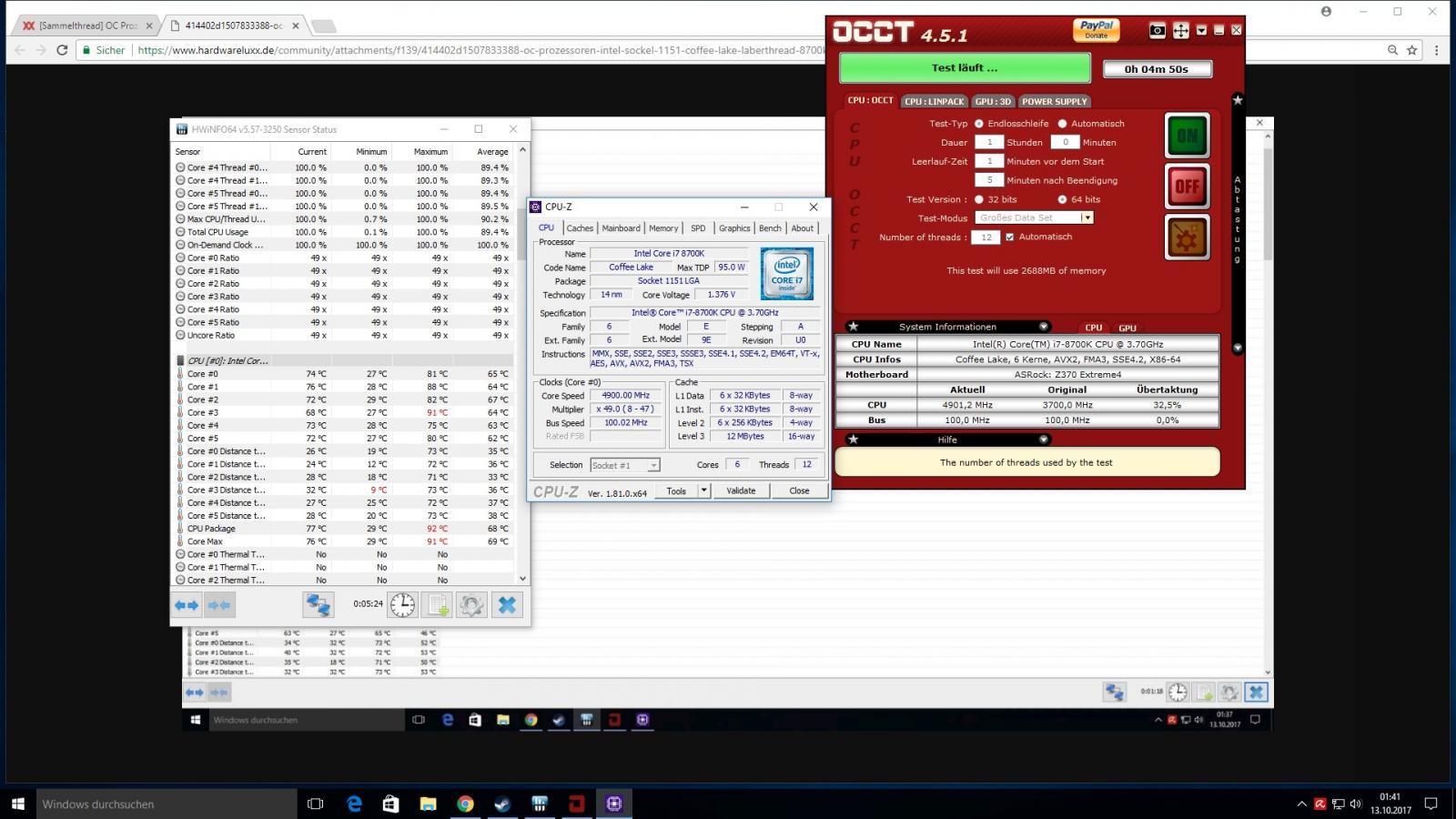Viewport: 1456px width, 819px height.
Task: Show hidden system tray icons chevron
Action: 1301,804
